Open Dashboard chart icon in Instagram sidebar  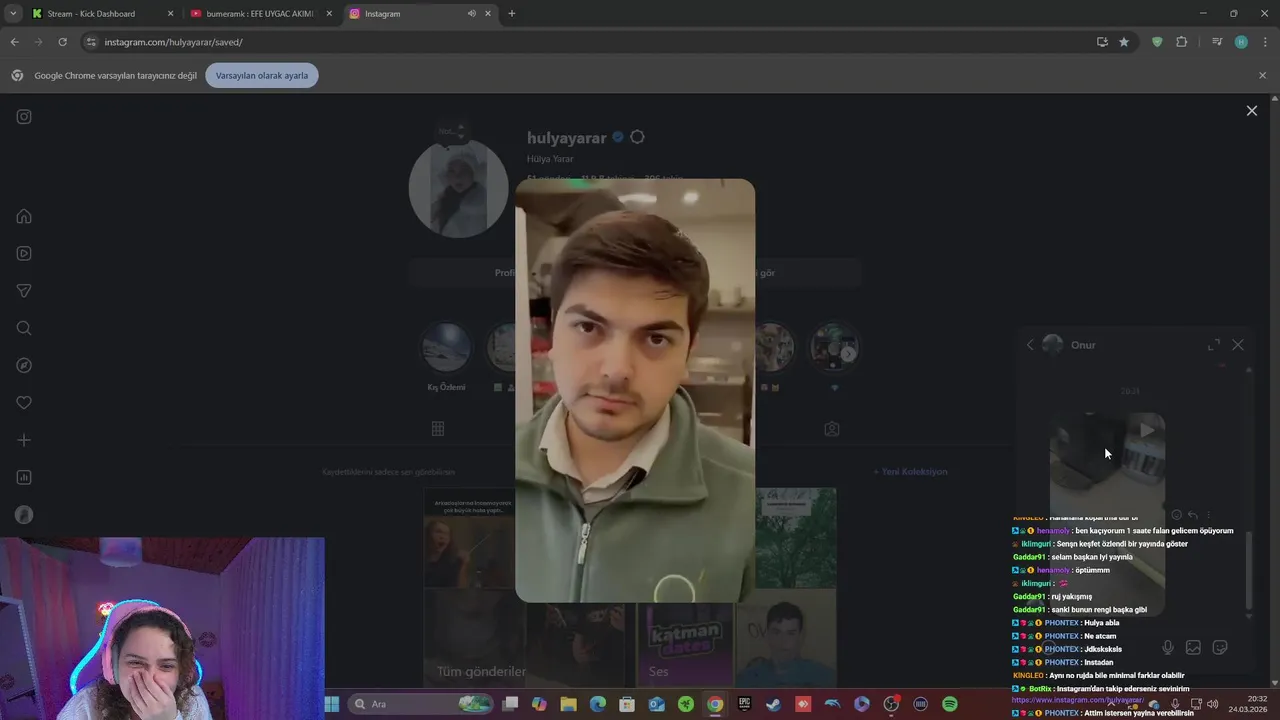coord(24,477)
